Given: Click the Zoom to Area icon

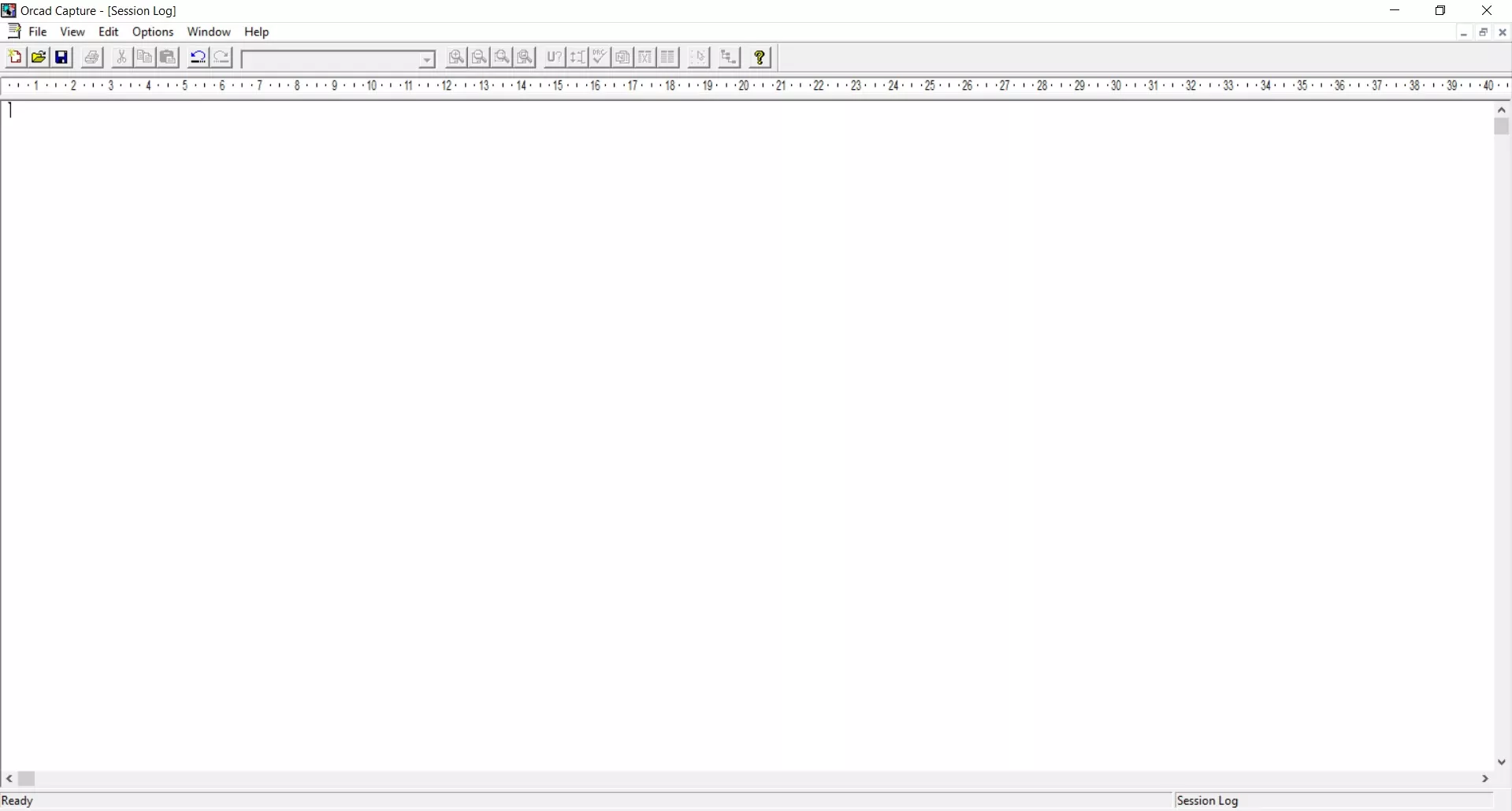Looking at the screenshot, I should [x=502, y=58].
